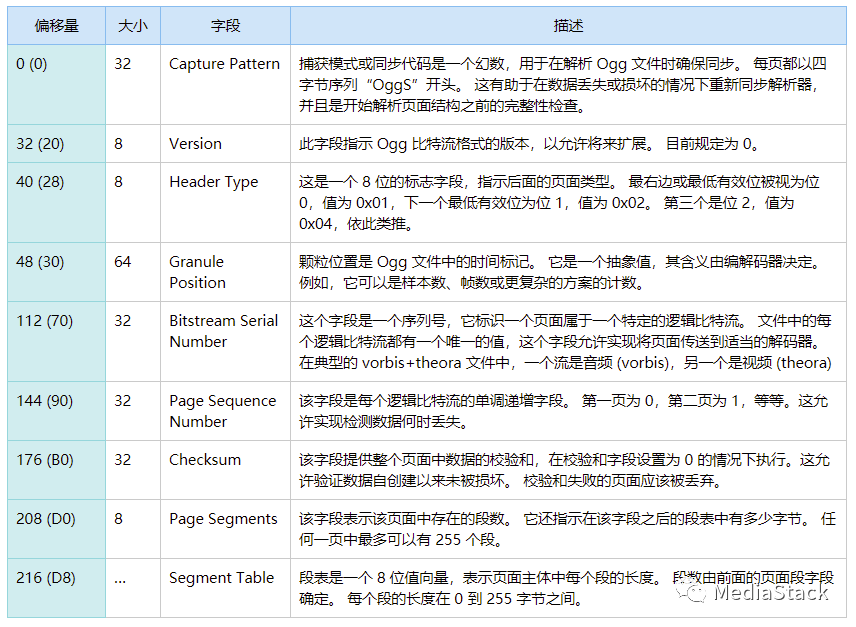Select the Page Sequence Number cell
Image resolution: width=856 pixels, height=627 pixels.
[222, 411]
